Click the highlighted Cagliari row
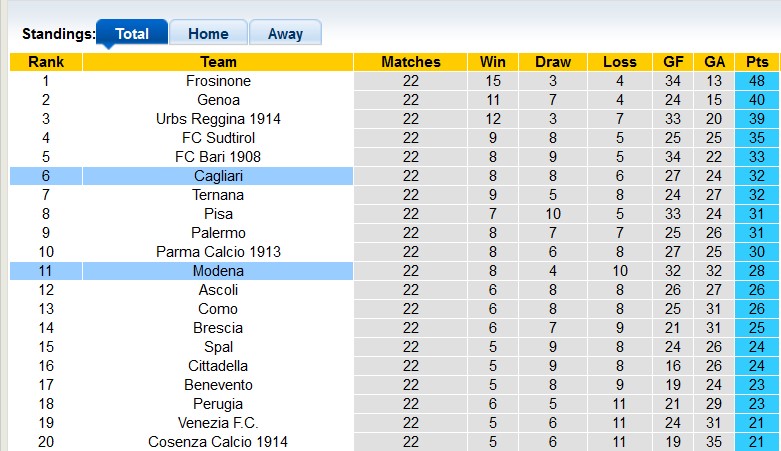 [218, 176]
